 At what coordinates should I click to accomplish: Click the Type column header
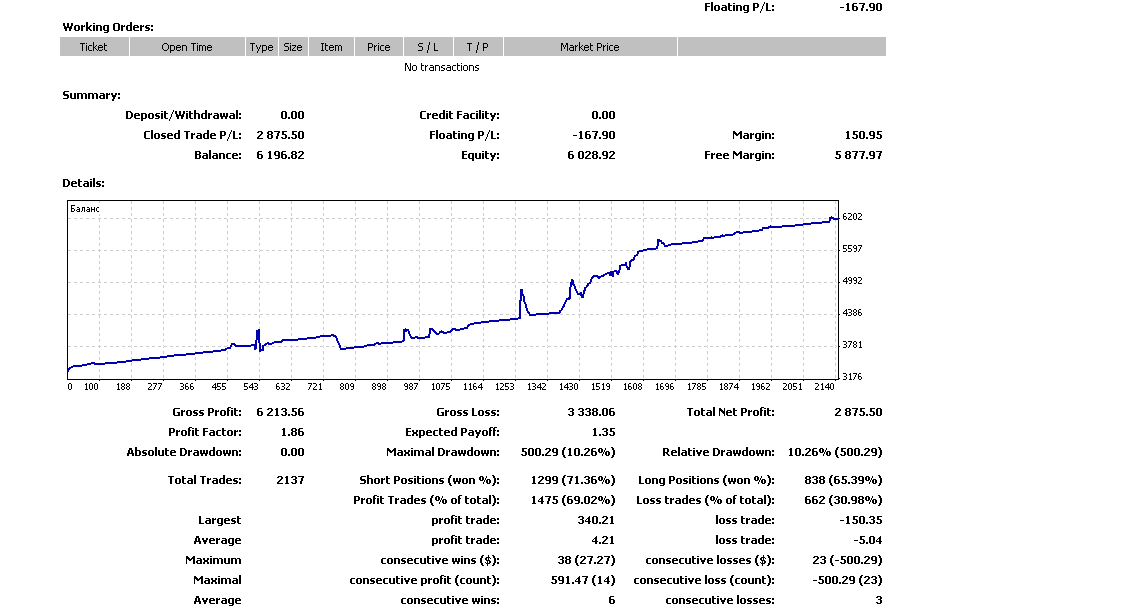[262, 47]
